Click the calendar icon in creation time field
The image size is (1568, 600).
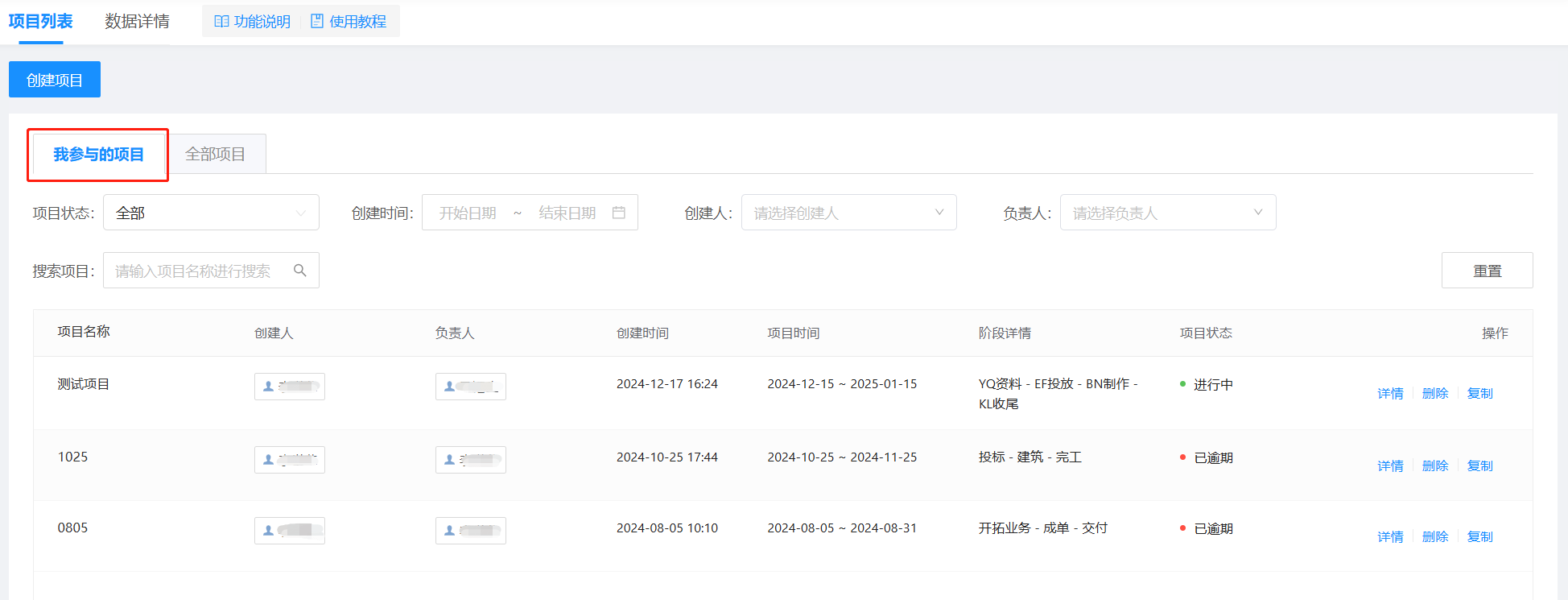pyautogui.click(x=618, y=213)
